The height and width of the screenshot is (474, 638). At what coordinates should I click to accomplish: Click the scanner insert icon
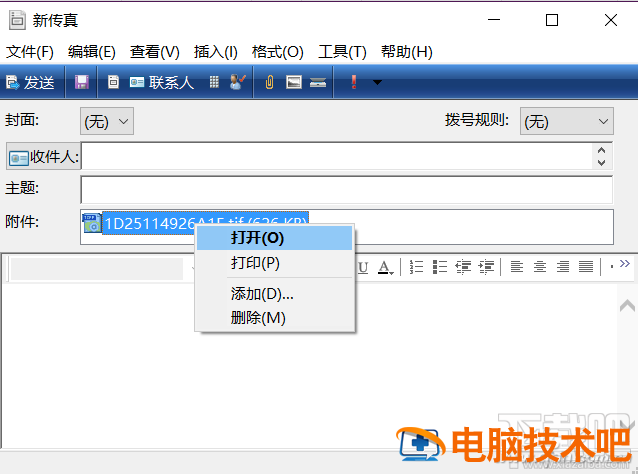318,83
